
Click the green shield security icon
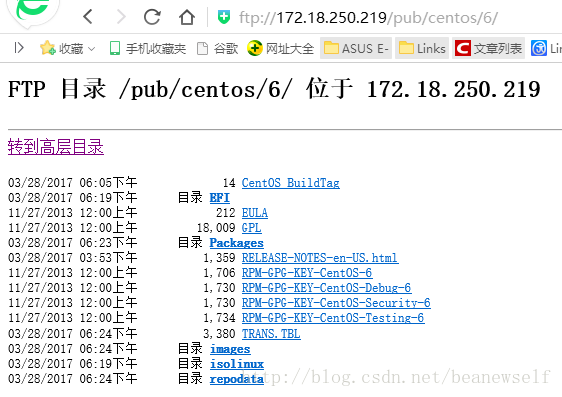coord(224,17)
